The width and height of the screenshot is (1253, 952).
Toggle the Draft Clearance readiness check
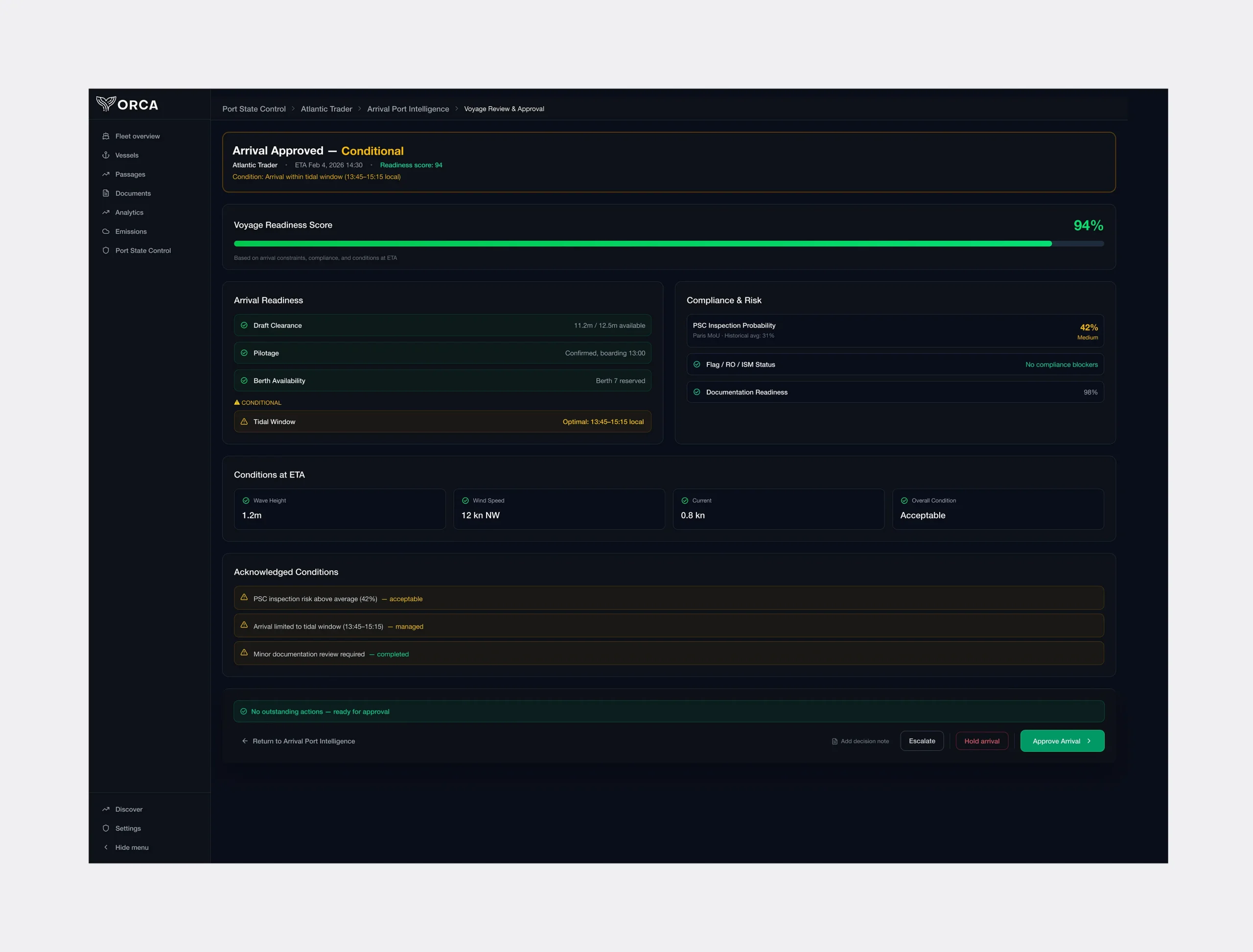[x=245, y=325]
